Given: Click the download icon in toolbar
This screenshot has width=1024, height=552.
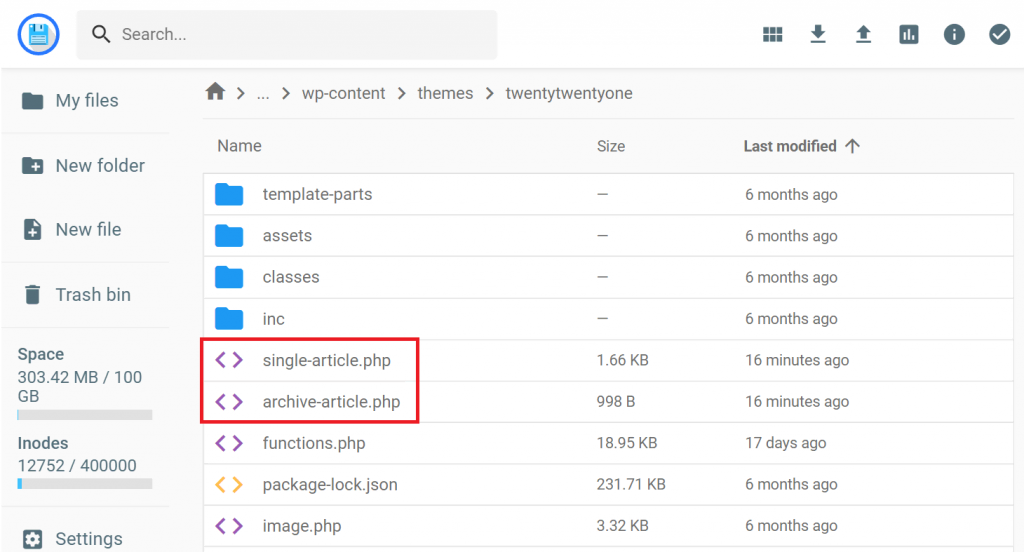Looking at the screenshot, I should [x=818, y=35].
